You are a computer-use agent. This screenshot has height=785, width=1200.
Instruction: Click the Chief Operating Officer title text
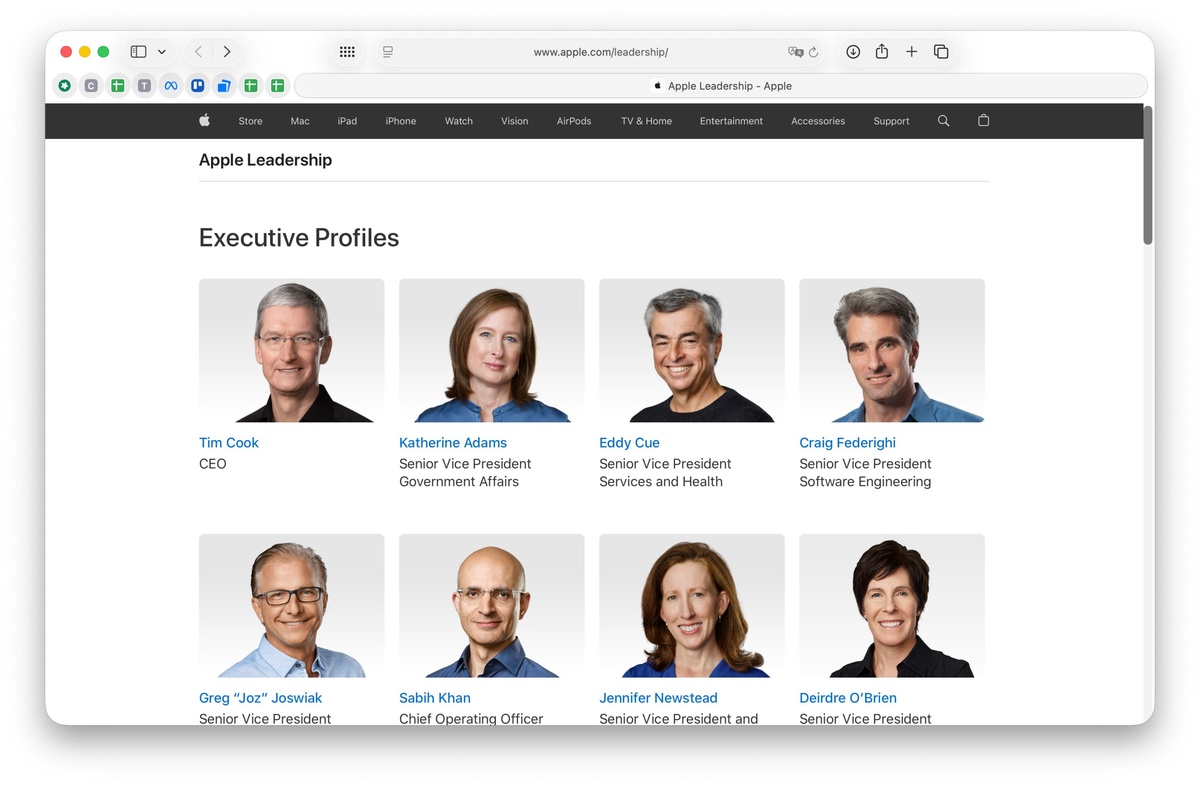[x=471, y=719]
